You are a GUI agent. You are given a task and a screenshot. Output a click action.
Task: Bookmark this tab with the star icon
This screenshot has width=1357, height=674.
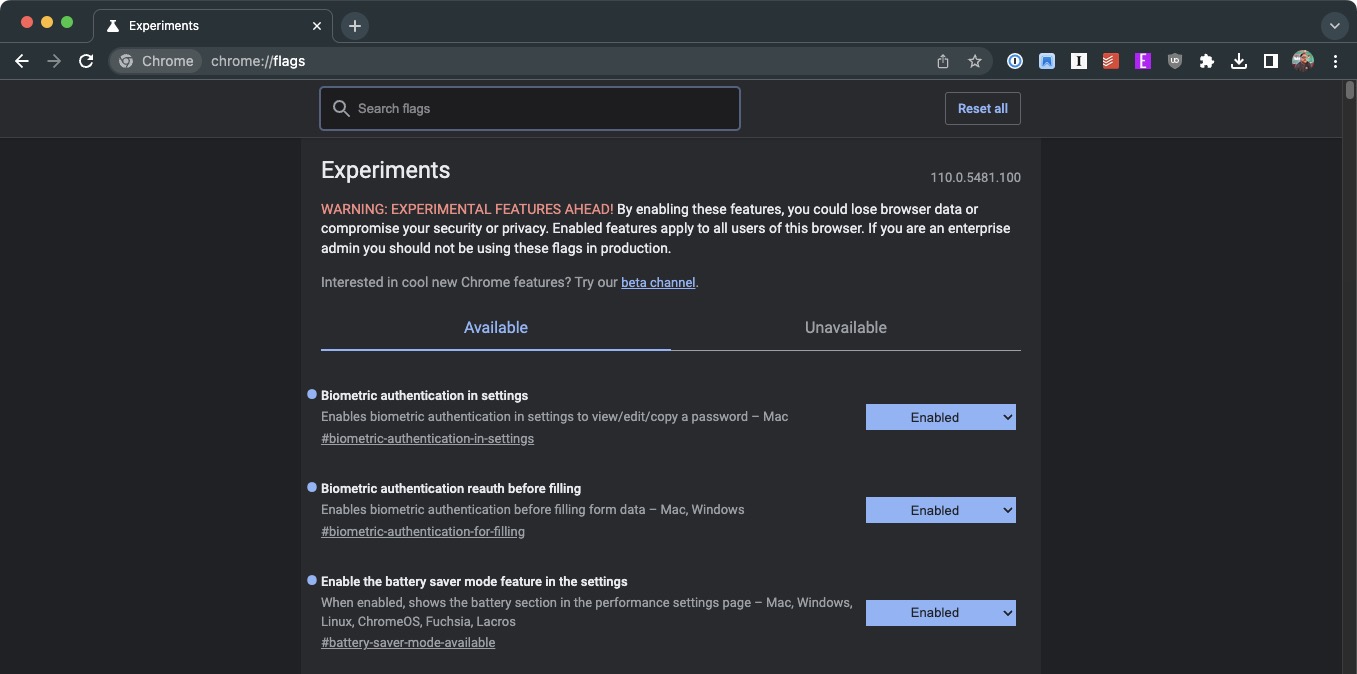coord(975,61)
